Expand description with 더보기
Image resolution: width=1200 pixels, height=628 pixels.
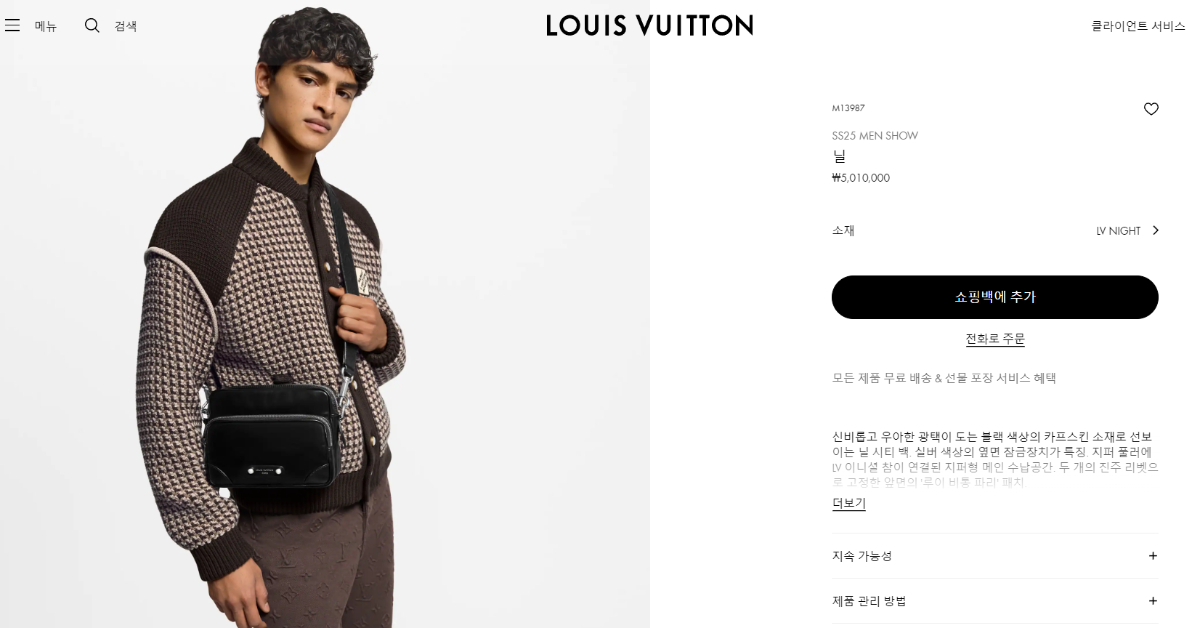[x=849, y=503]
